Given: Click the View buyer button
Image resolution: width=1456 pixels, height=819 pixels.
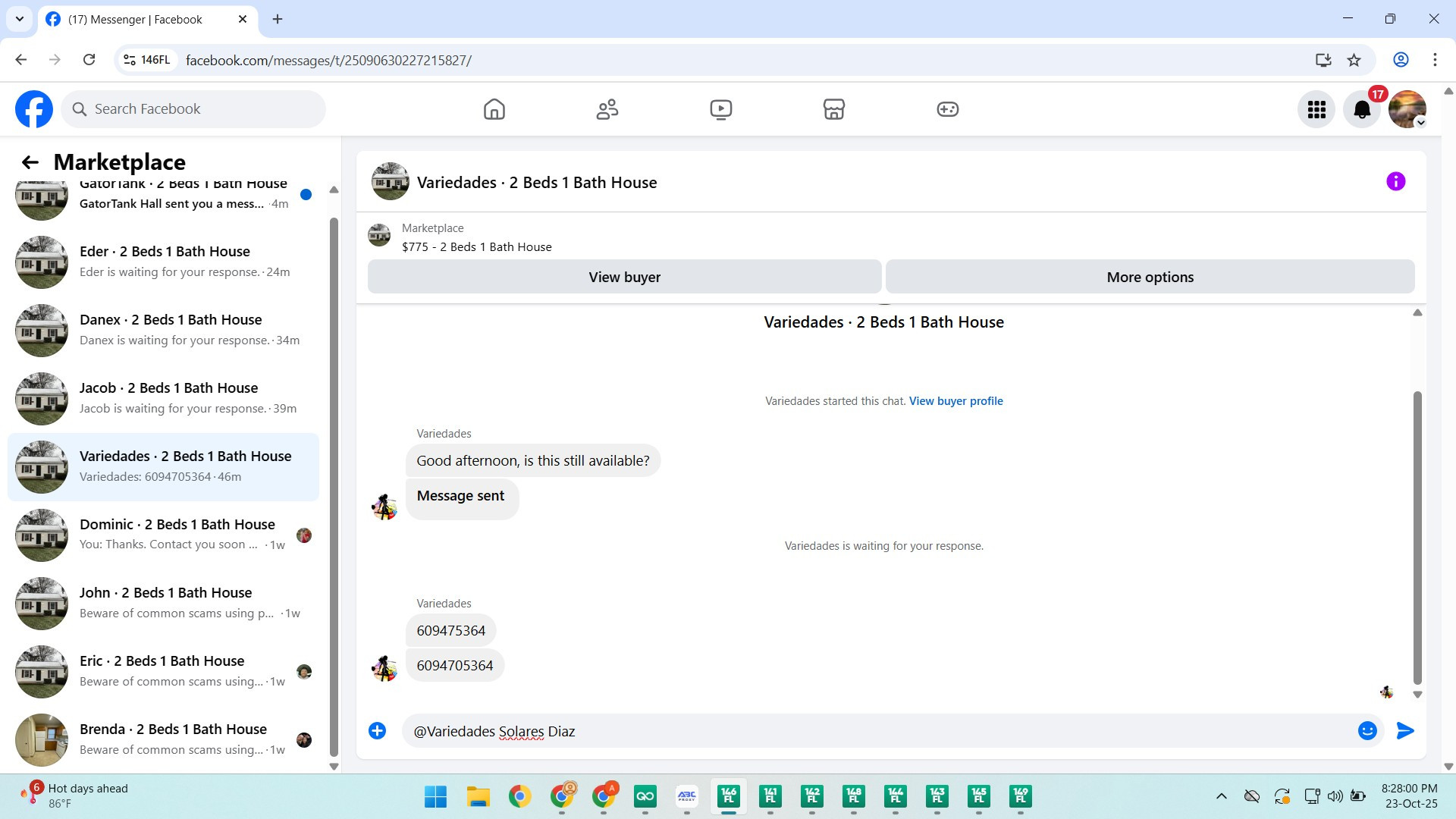Looking at the screenshot, I should point(624,277).
